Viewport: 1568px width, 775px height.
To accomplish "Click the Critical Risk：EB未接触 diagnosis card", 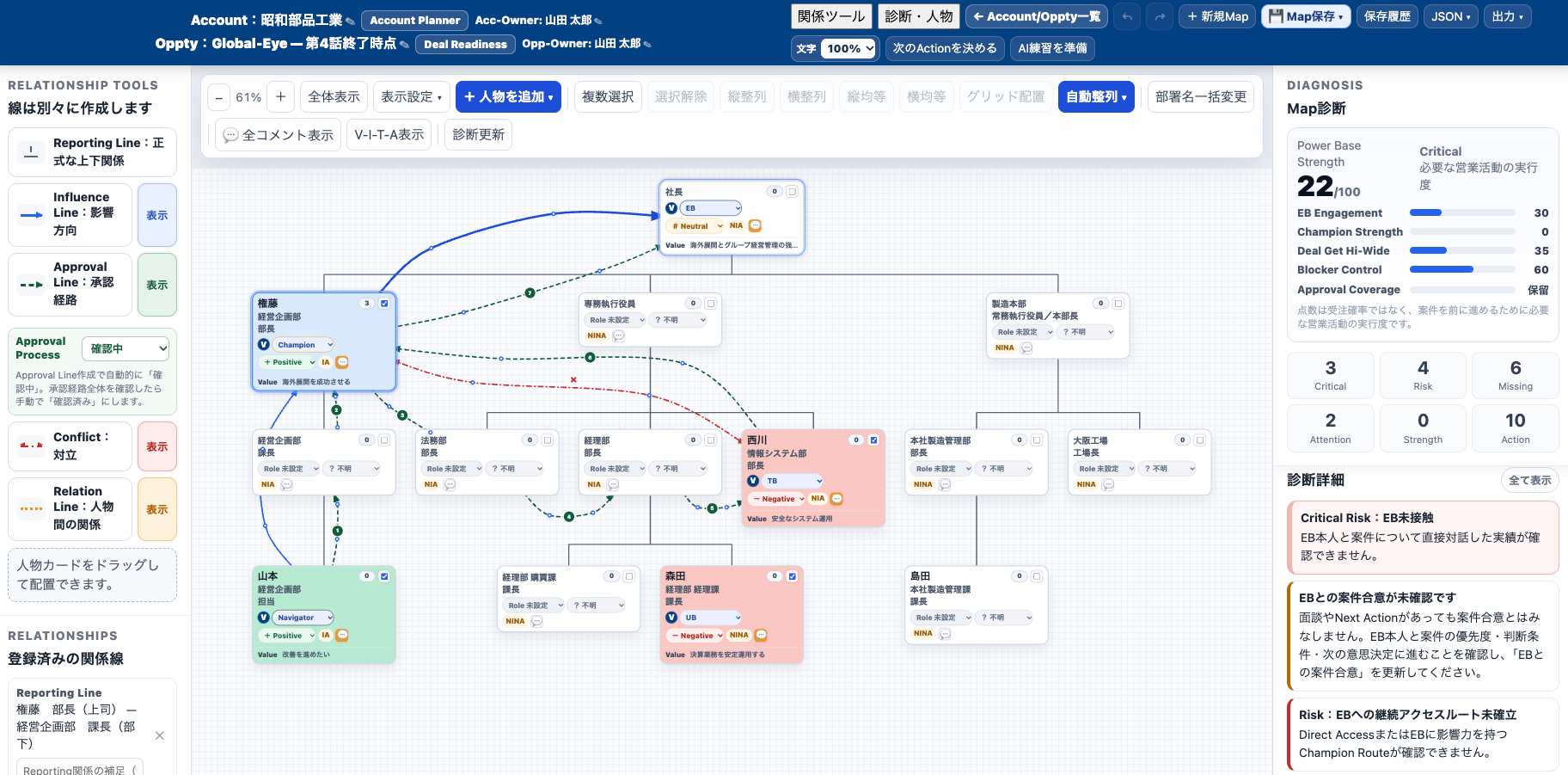I will [1423, 538].
